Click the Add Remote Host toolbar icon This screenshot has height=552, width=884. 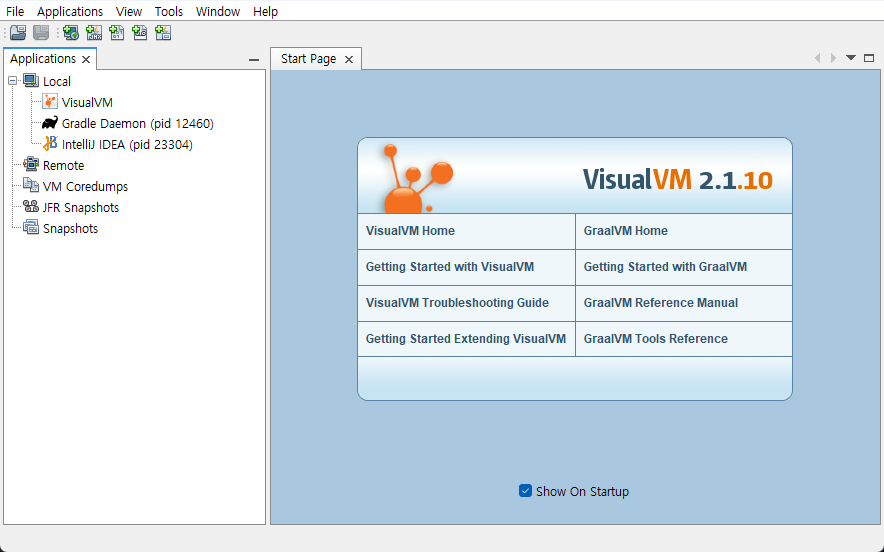(71, 33)
